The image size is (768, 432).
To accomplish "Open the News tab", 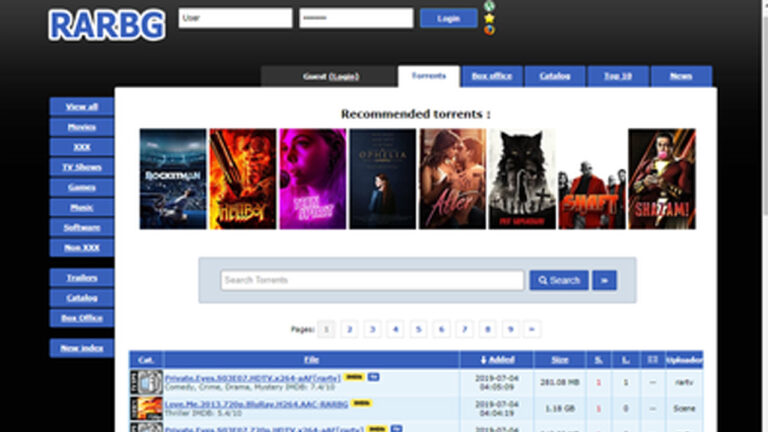I will click(x=681, y=76).
